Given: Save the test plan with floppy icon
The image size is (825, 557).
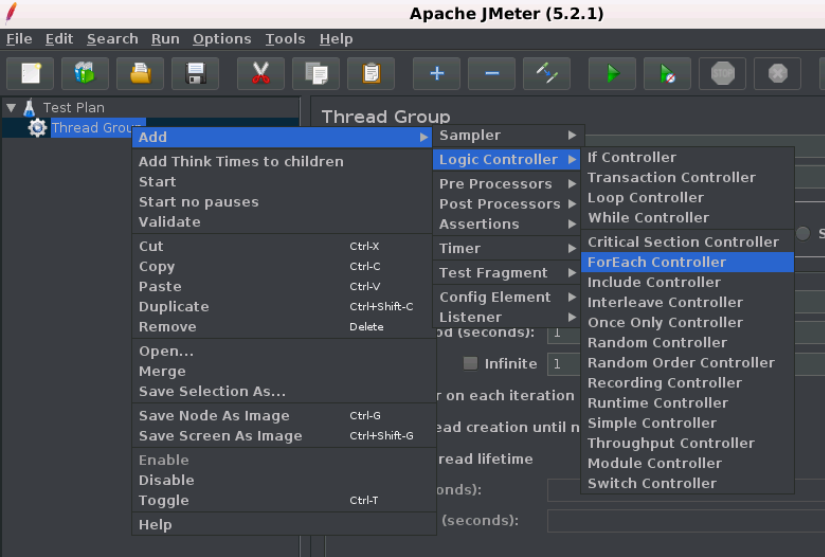Looking at the screenshot, I should pyautogui.click(x=195, y=73).
